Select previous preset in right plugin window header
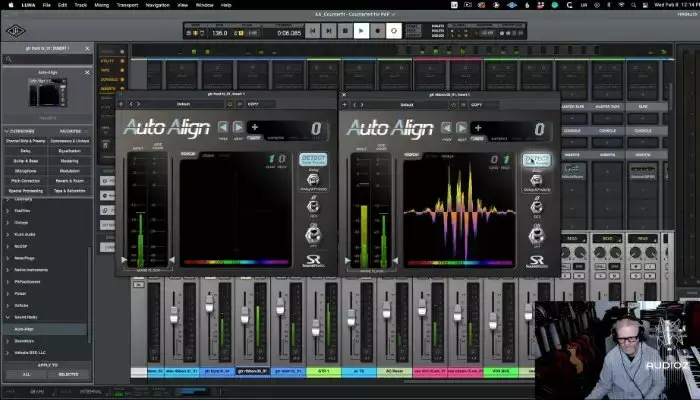The width and height of the screenshot is (700, 400). coord(354,105)
